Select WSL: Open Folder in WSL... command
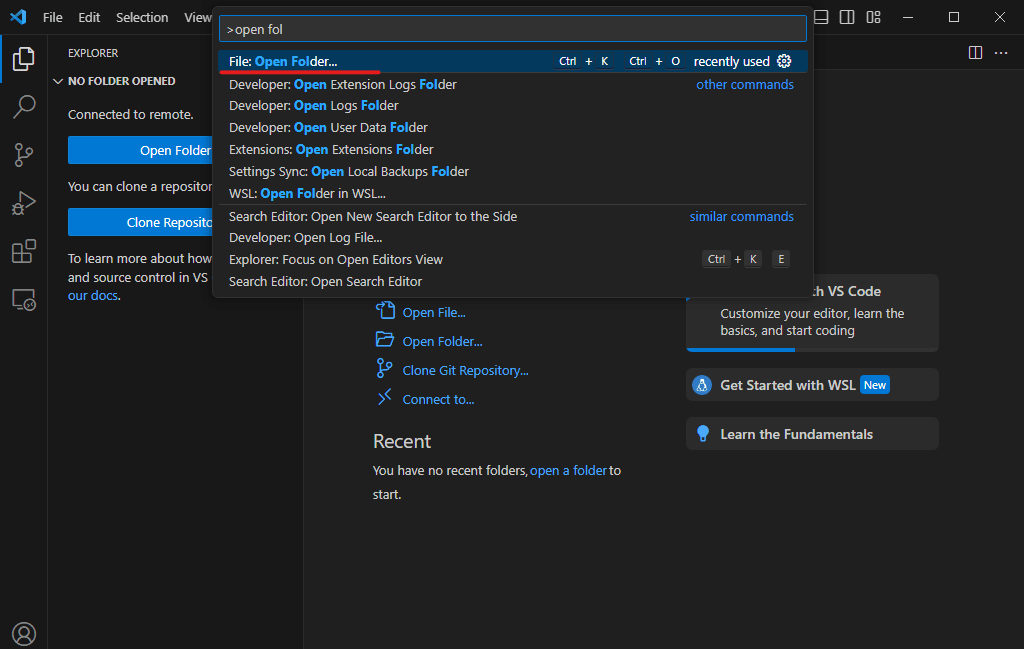The image size is (1024, 649). [513, 193]
